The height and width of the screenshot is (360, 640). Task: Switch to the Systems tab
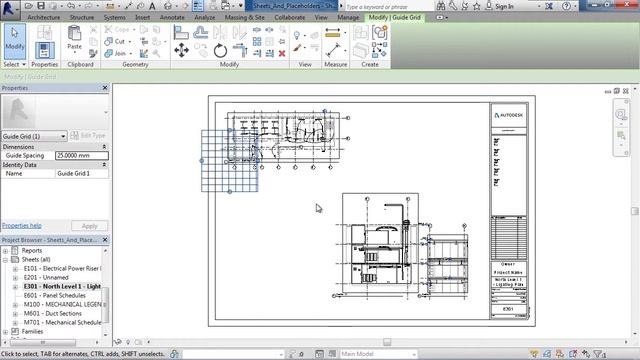pos(115,18)
